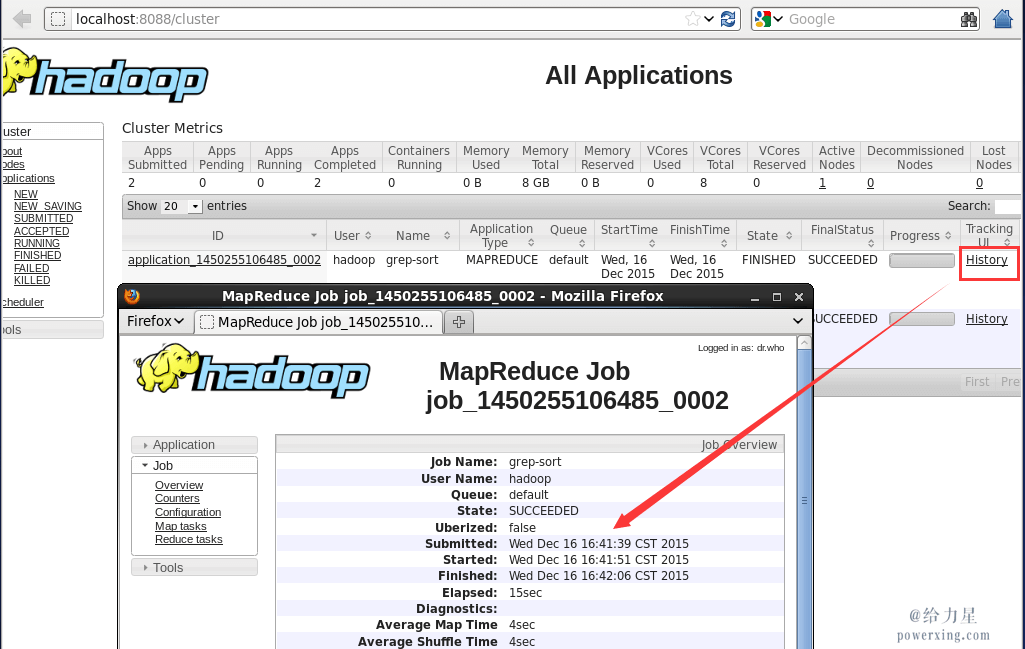Open the Firefox menu button in popup
The image size is (1025, 649).
tap(155, 321)
